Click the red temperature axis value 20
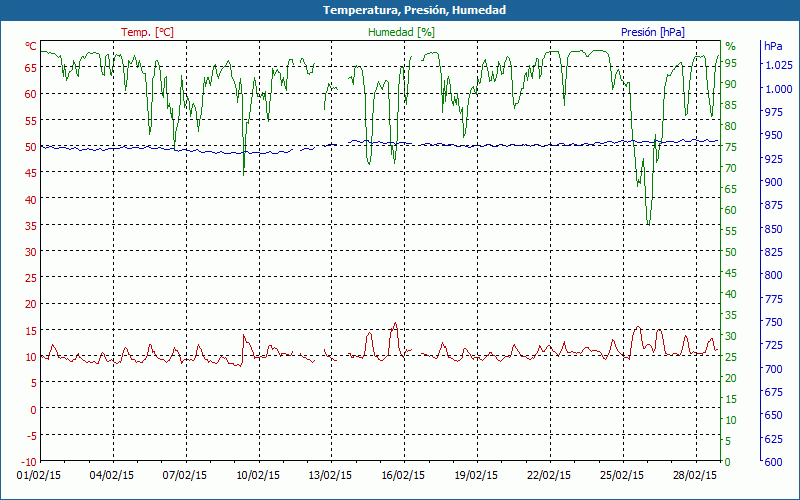 point(31,304)
